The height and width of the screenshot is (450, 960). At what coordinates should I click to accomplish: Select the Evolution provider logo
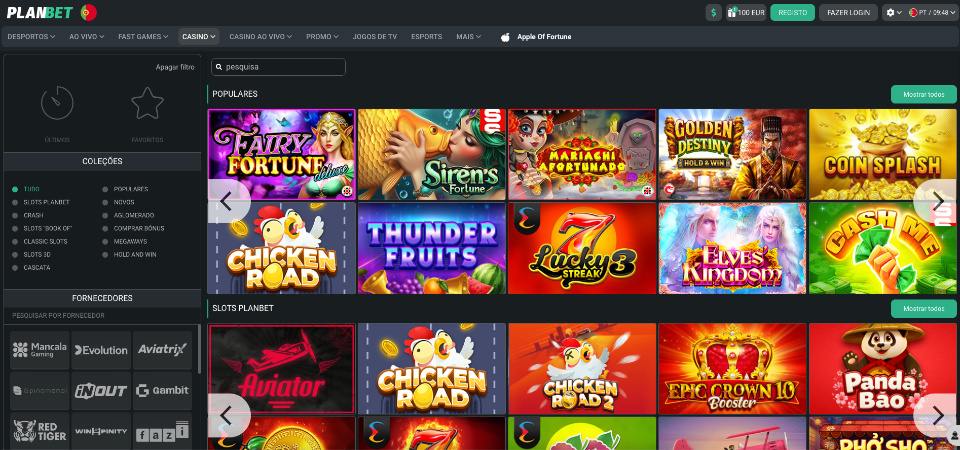tap(101, 350)
